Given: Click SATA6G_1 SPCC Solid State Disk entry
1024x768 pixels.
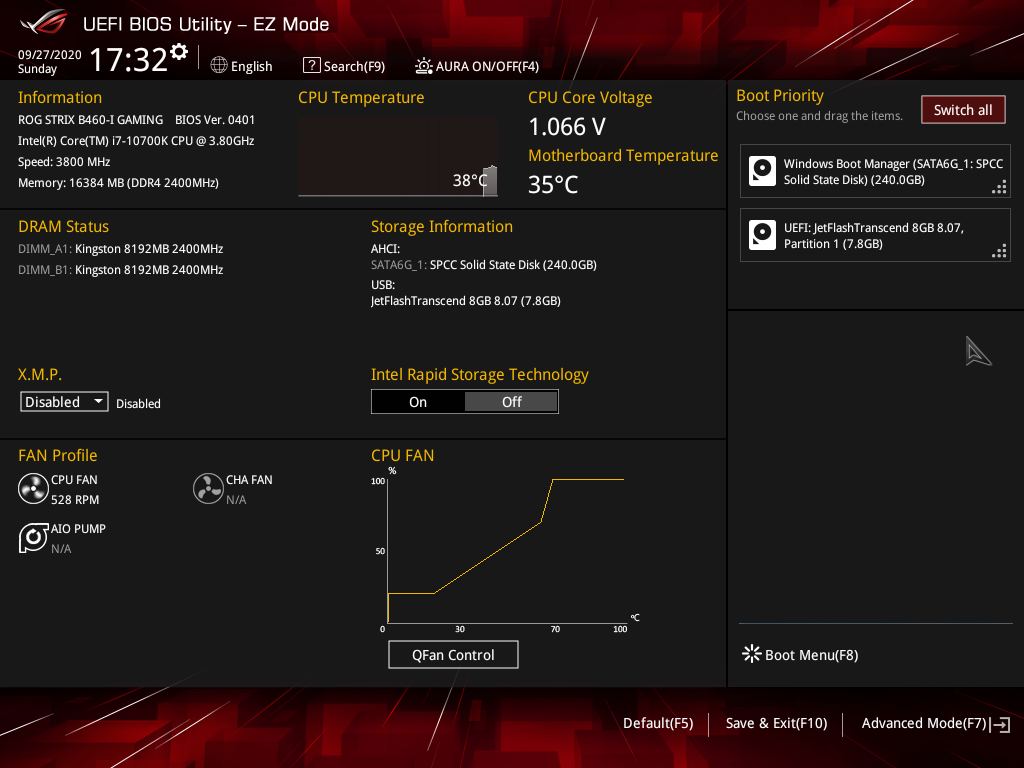Looking at the screenshot, I should tap(484, 264).
